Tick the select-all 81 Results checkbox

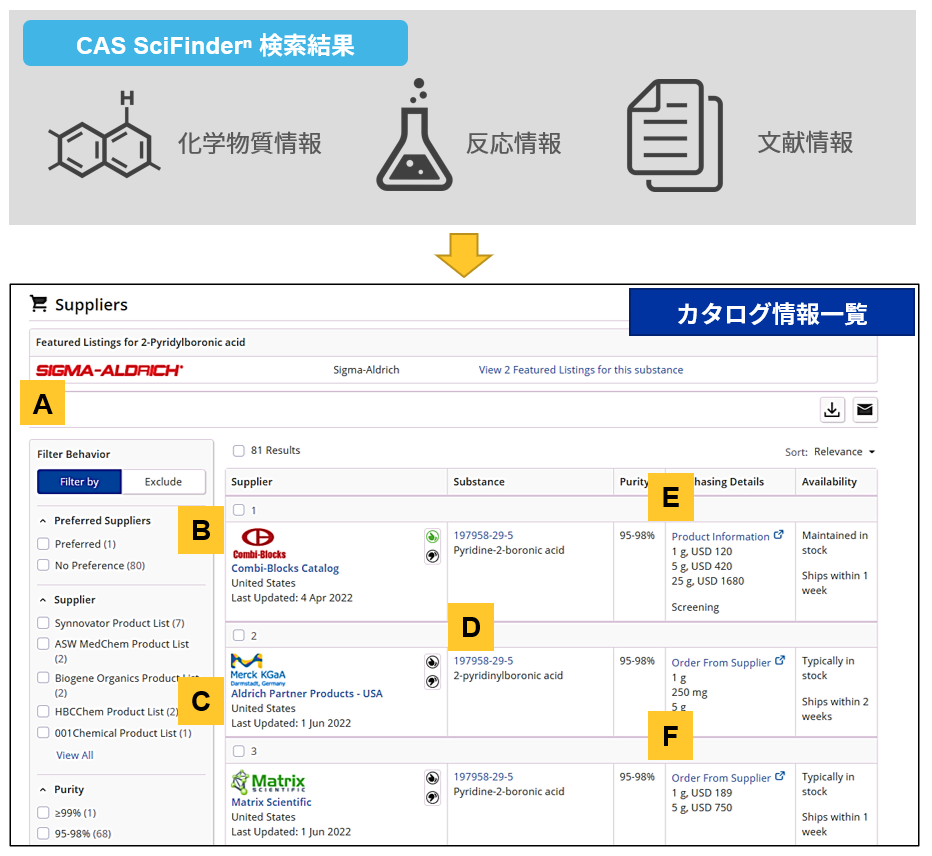point(238,451)
